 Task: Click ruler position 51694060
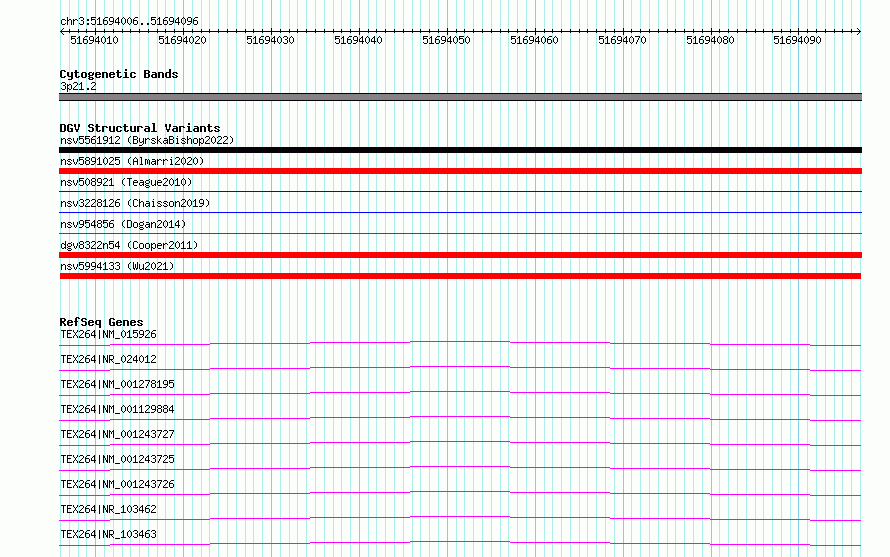534,40
